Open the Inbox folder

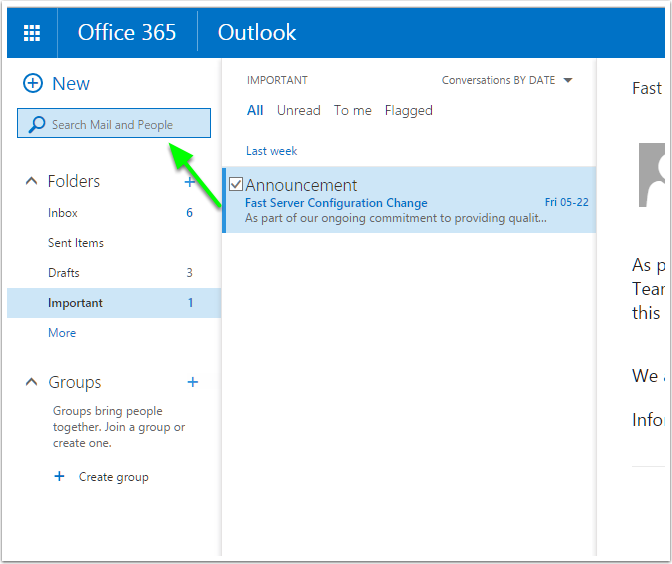63,213
